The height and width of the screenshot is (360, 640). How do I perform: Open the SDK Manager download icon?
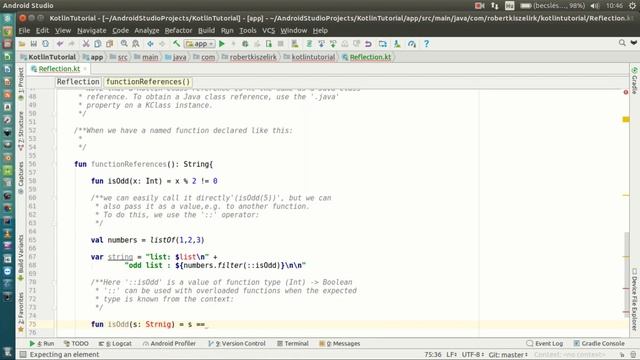pyautogui.click(x=397, y=44)
